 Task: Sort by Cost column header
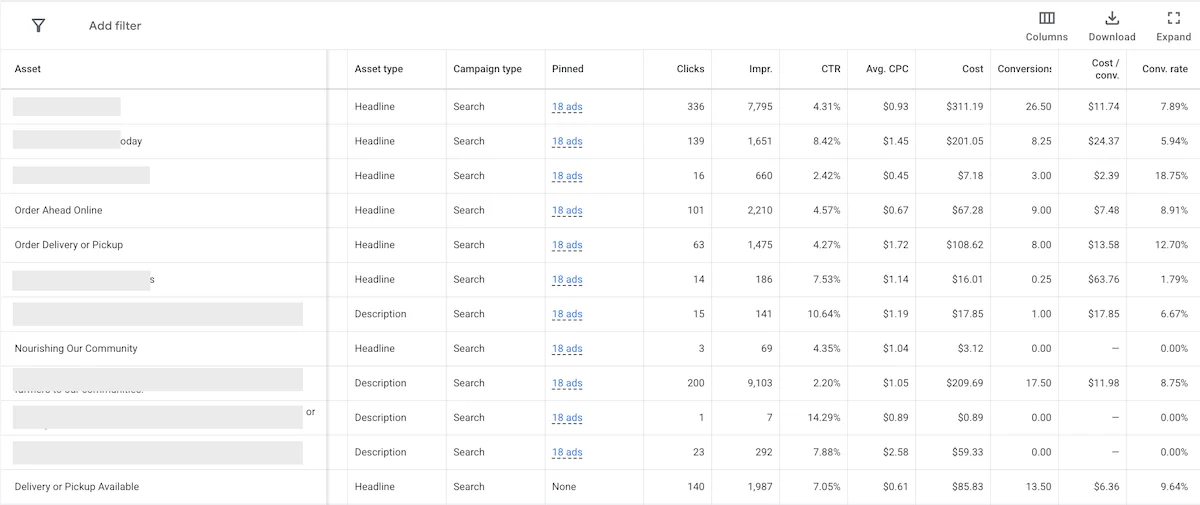pos(973,69)
